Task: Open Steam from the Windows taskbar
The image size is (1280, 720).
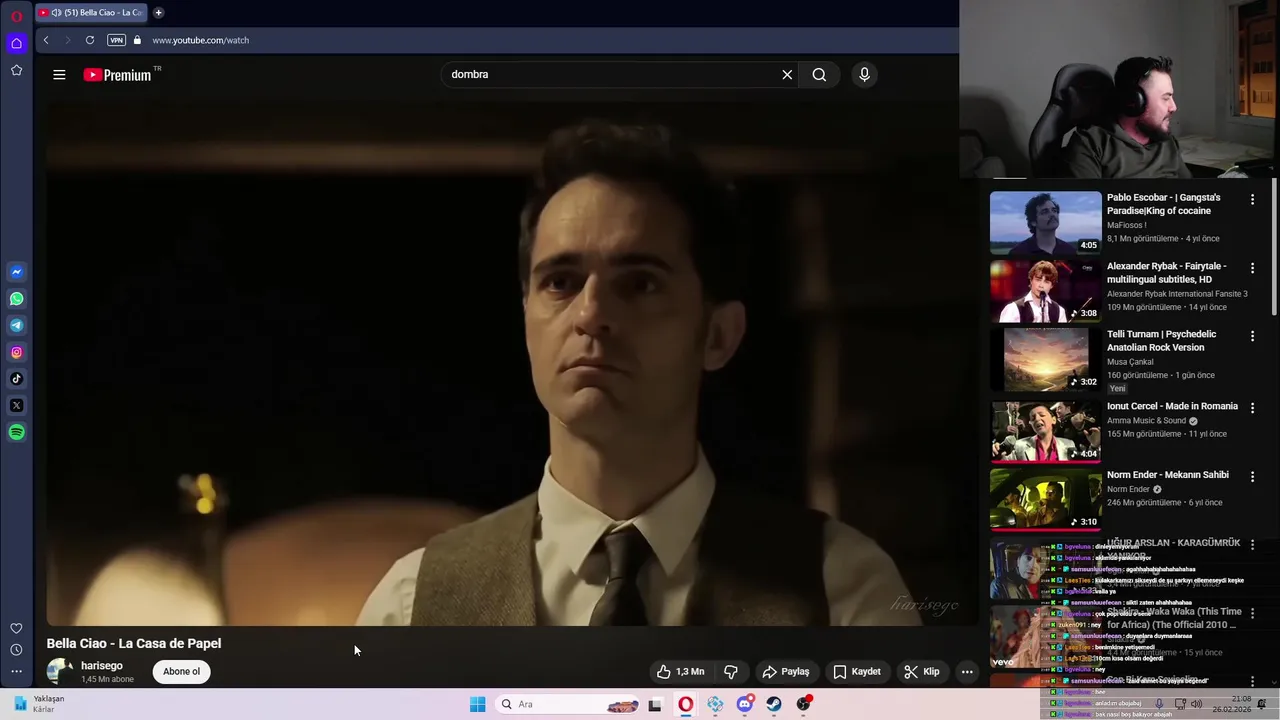Action: [x=774, y=704]
